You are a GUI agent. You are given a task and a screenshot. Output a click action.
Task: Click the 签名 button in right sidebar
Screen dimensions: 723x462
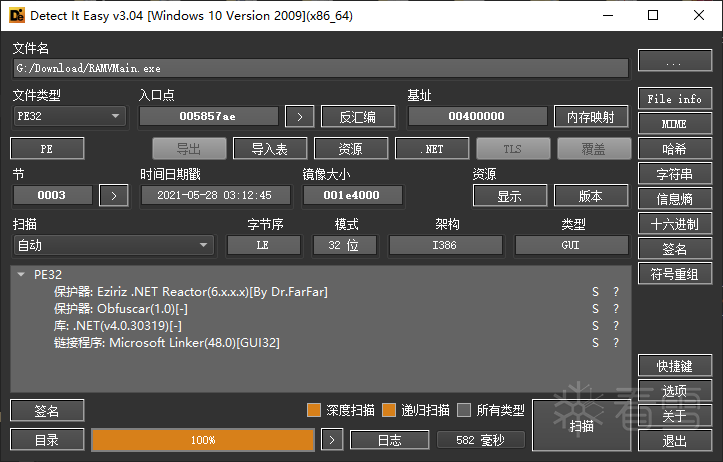(x=675, y=249)
